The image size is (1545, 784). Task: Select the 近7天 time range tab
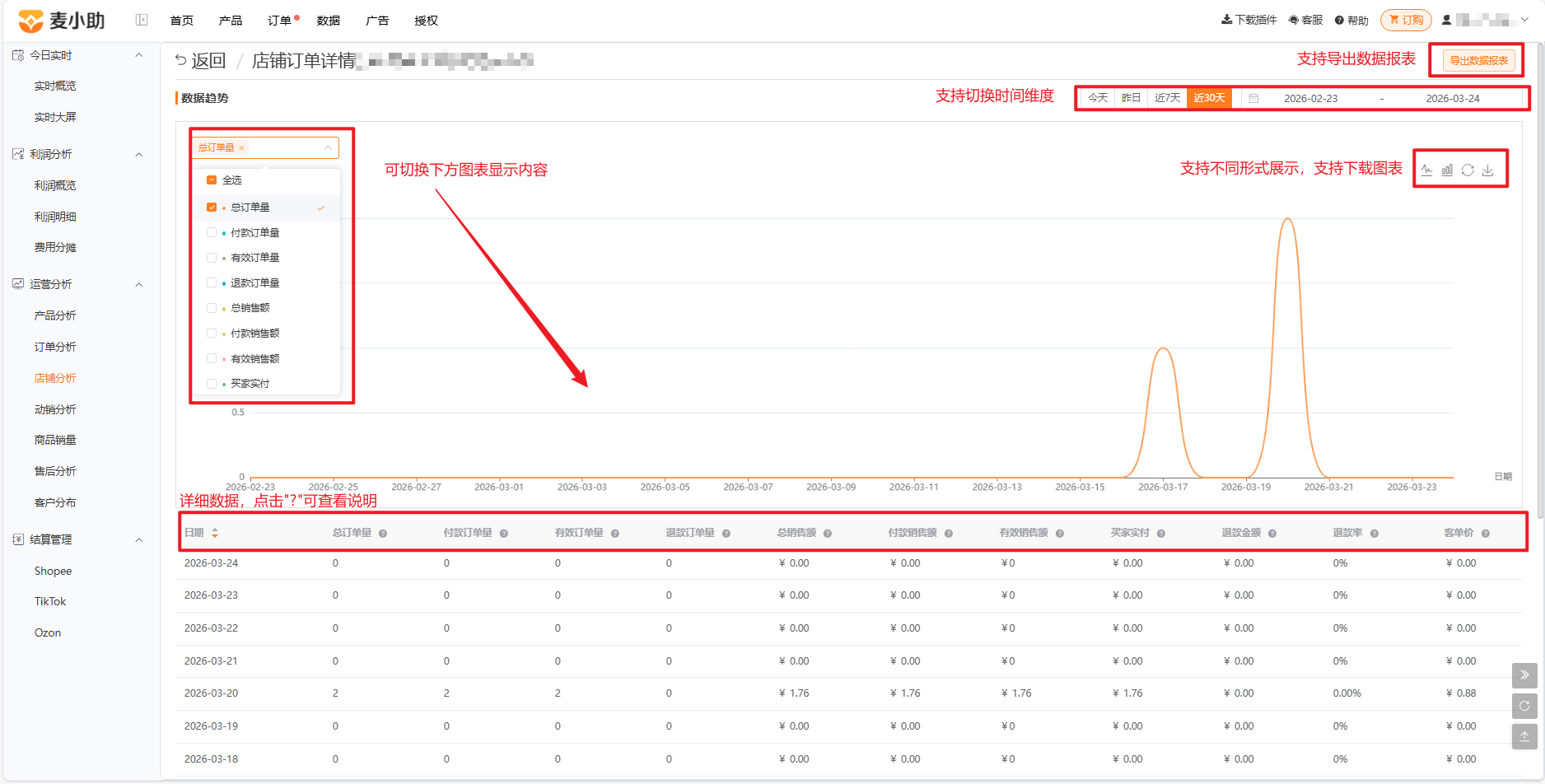pyautogui.click(x=1167, y=98)
